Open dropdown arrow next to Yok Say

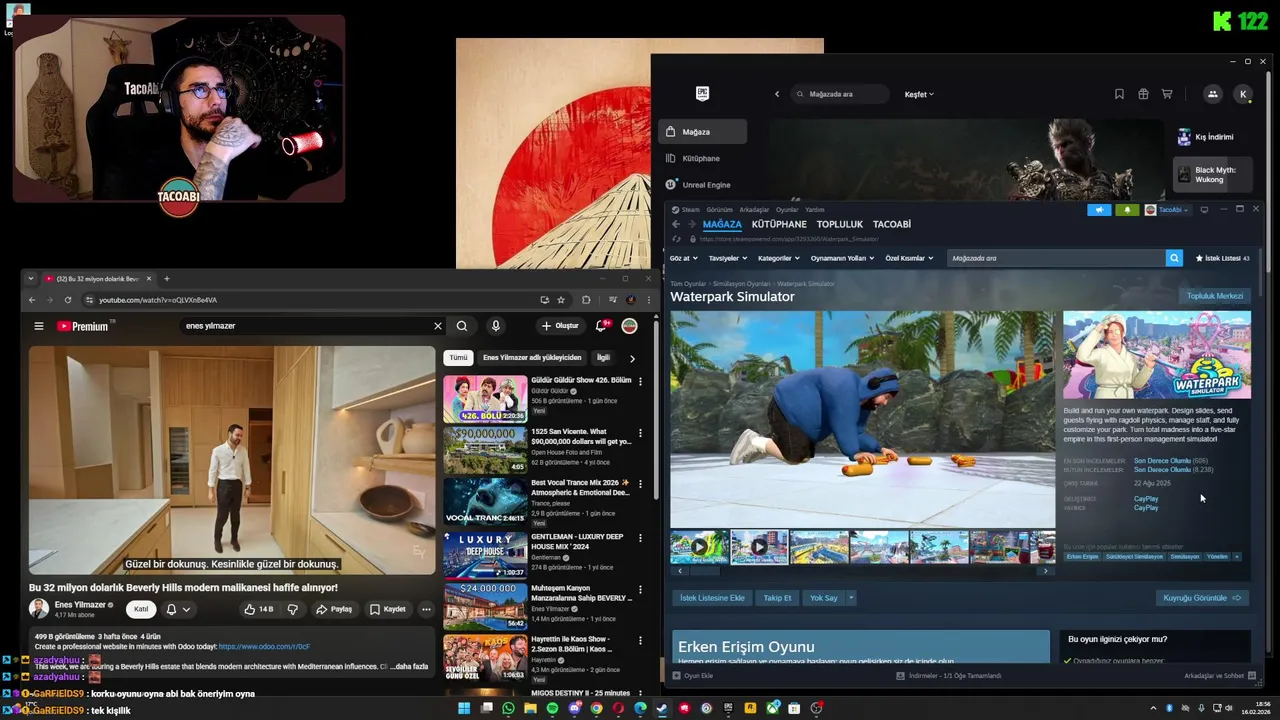[851, 598]
